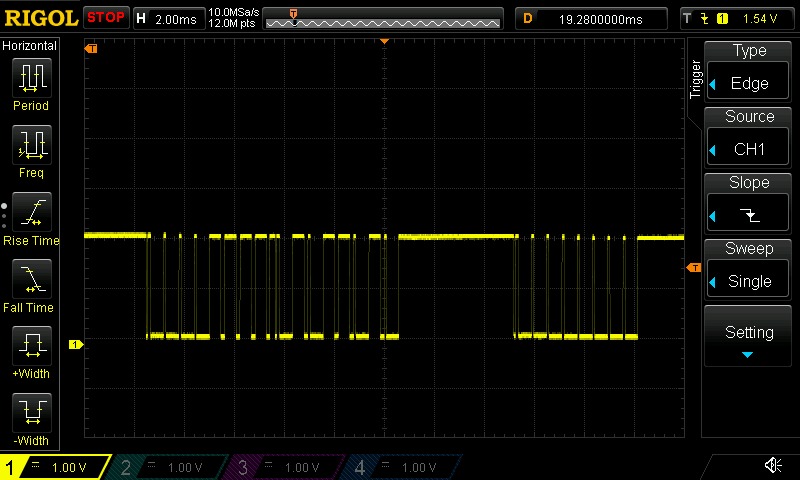Click the STOP run status button
The height and width of the screenshot is (480, 800).
(106, 18)
